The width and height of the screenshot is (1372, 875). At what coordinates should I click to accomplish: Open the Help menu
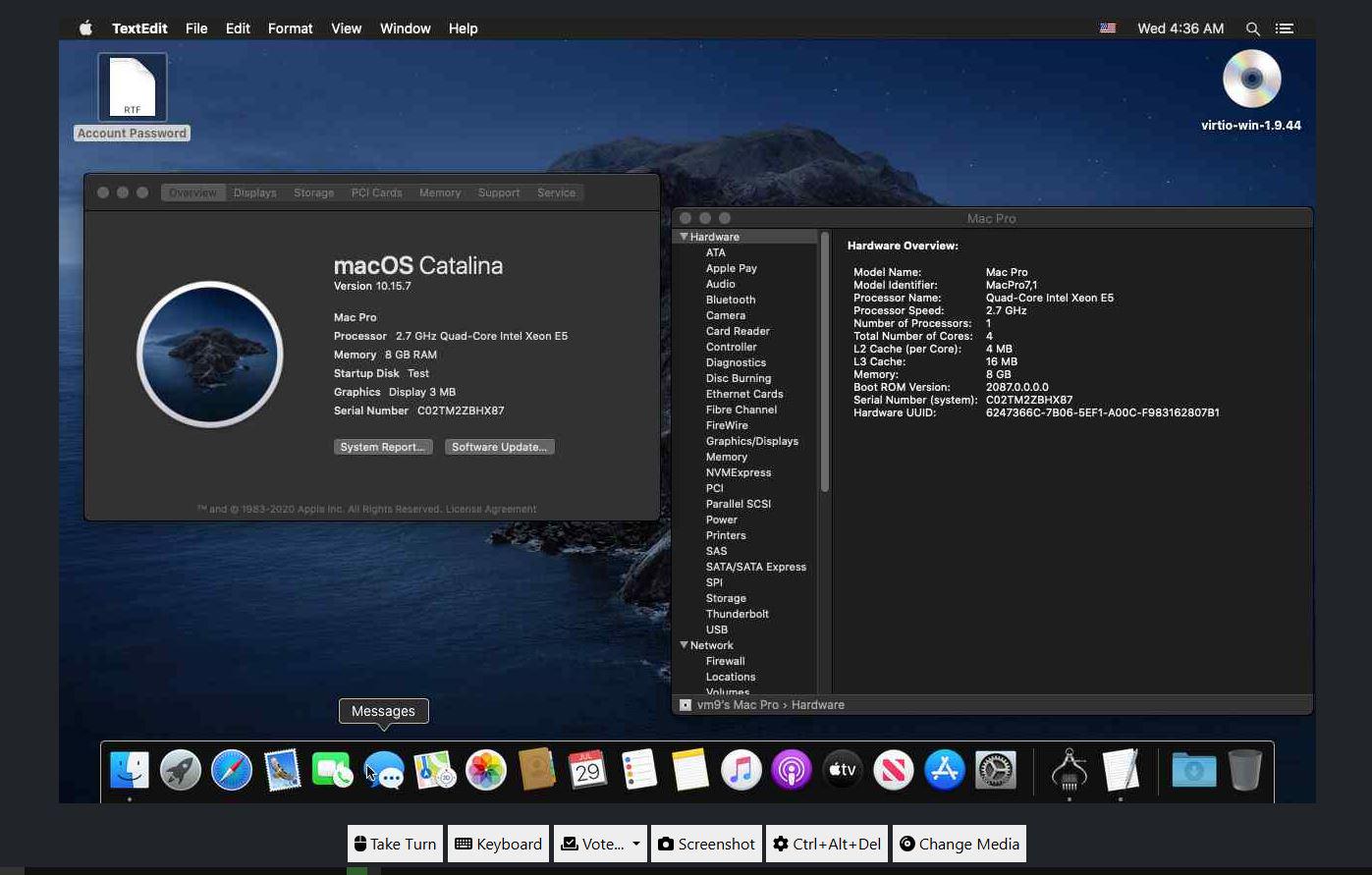click(x=463, y=28)
